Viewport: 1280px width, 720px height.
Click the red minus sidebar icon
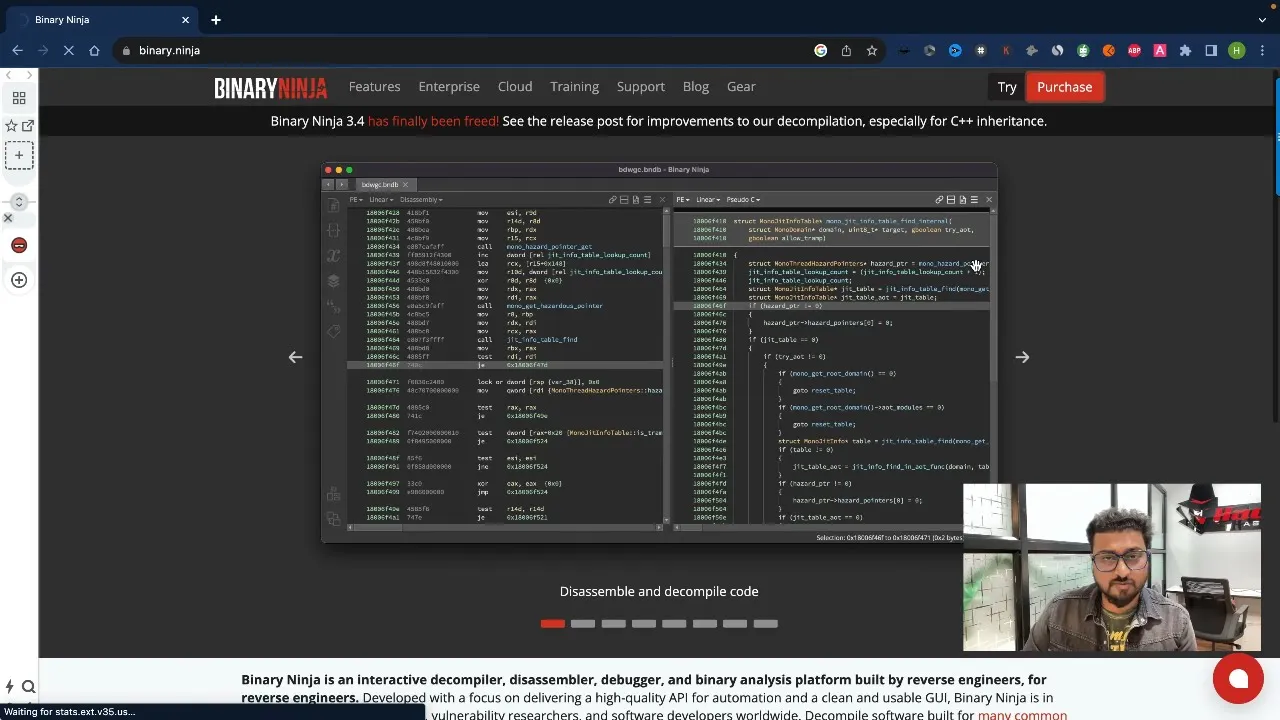[x=19, y=245]
